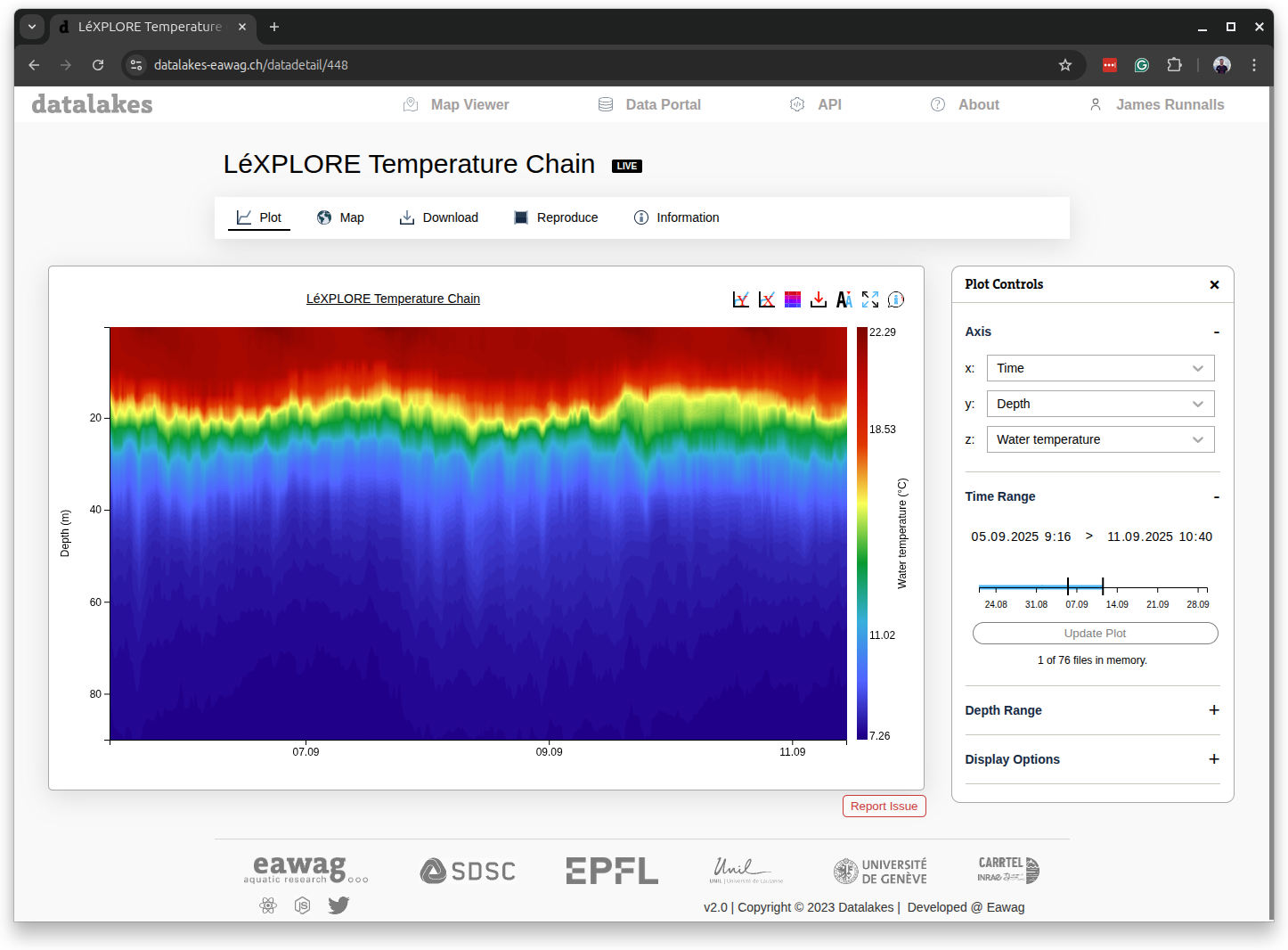The height and width of the screenshot is (950, 1288).
Task: Click the Unil logo in footer
Action: pos(745,870)
